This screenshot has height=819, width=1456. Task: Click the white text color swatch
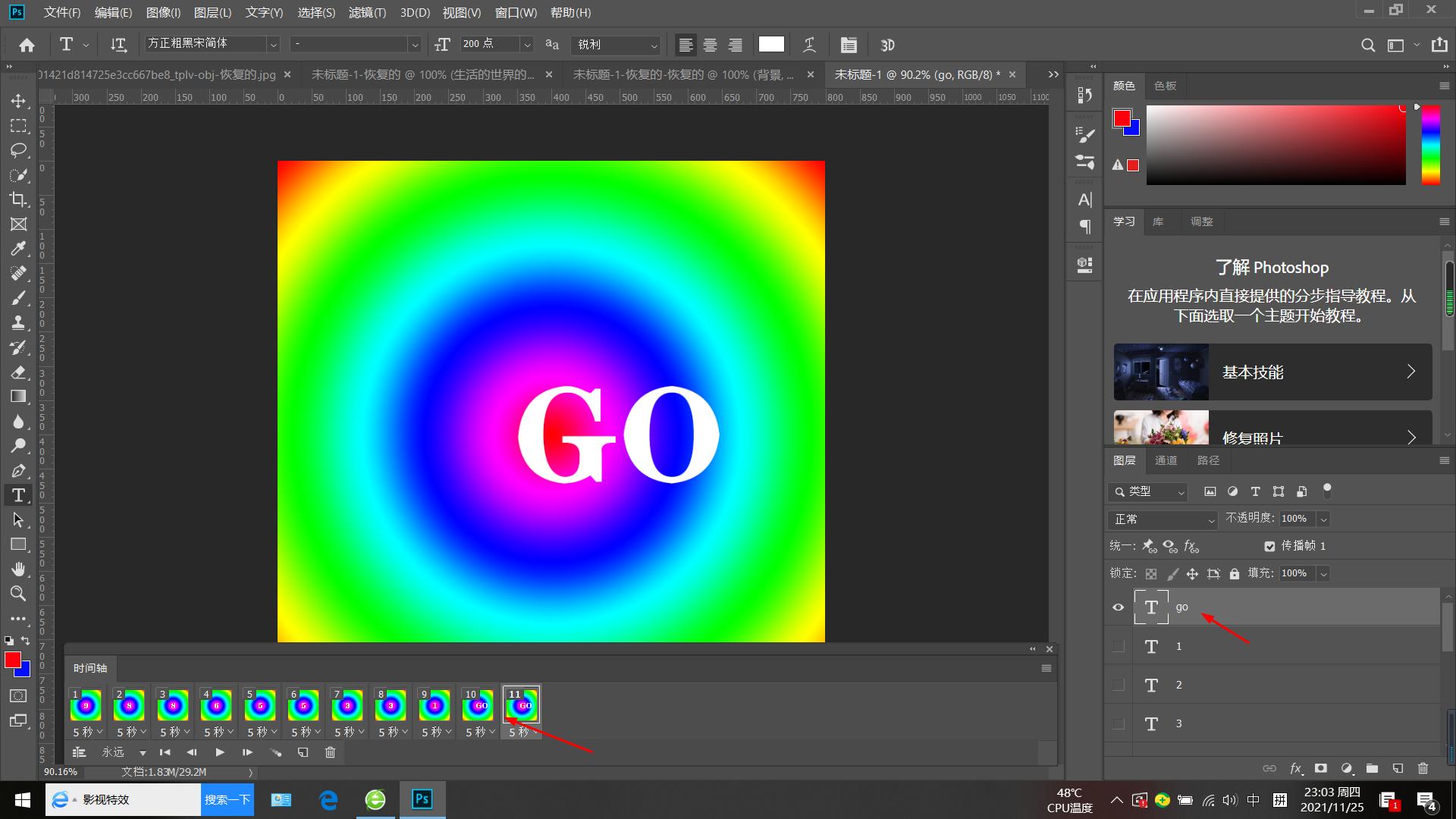point(771,44)
